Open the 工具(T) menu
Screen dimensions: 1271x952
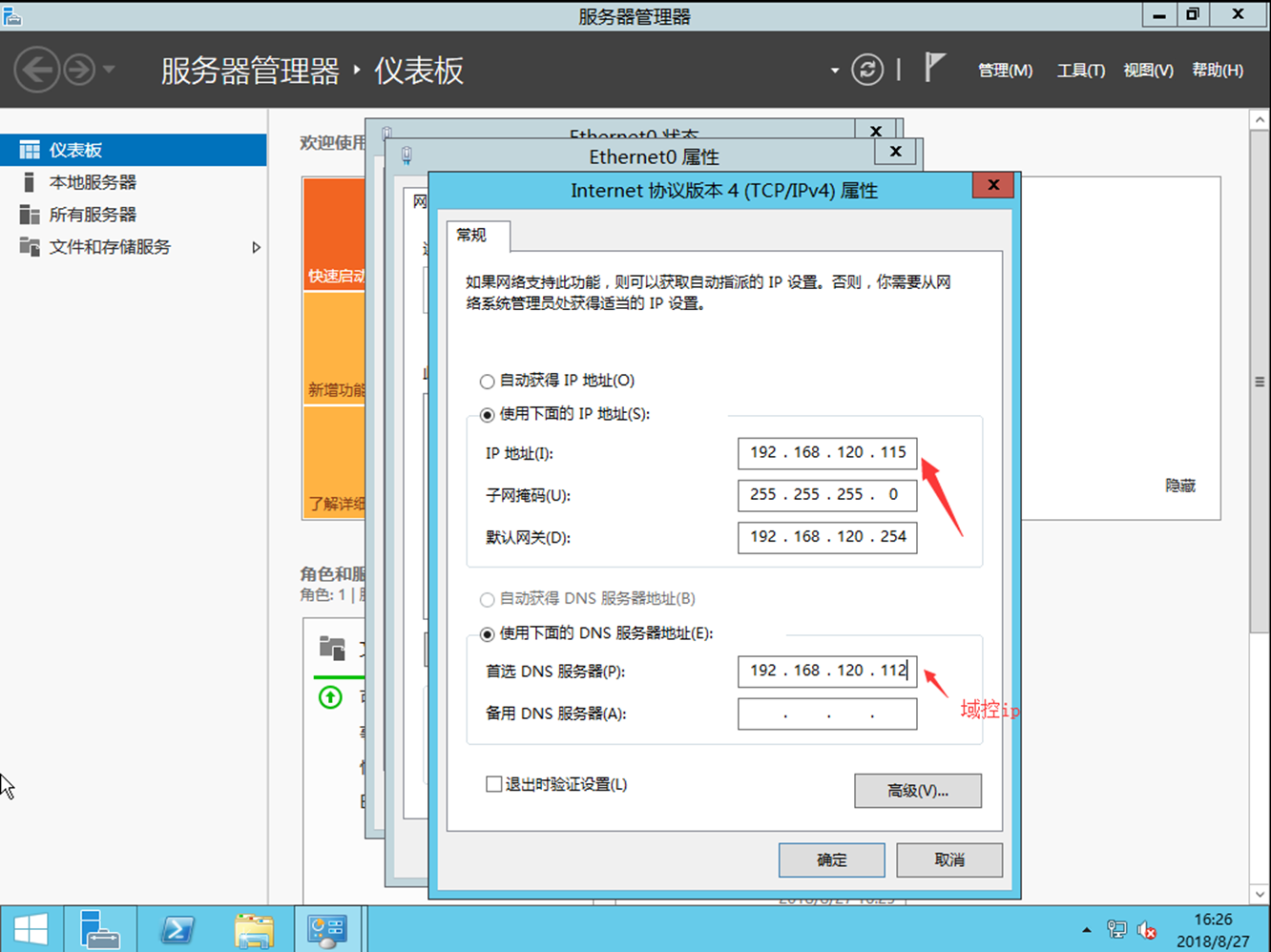tap(1080, 71)
